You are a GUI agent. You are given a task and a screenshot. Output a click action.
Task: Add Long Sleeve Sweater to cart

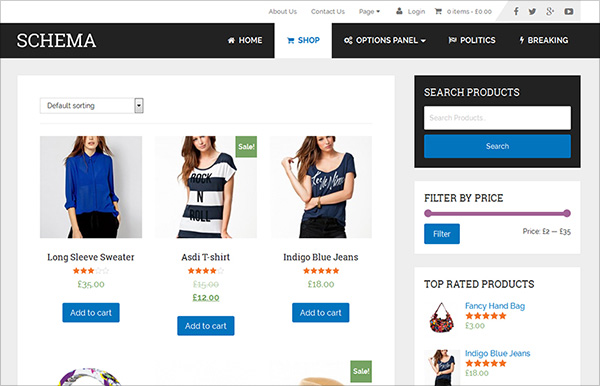click(91, 313)
